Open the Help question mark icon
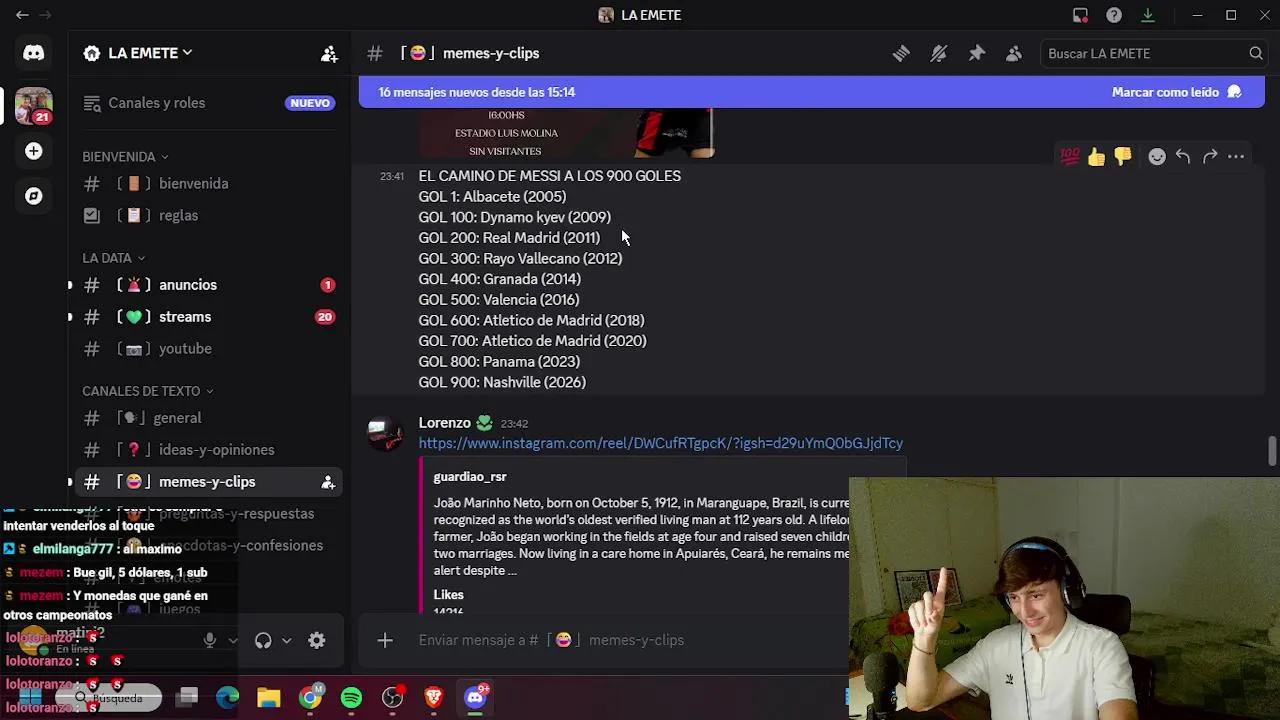This screenshot has width=1280, height=720. [x=1114, y=15]
